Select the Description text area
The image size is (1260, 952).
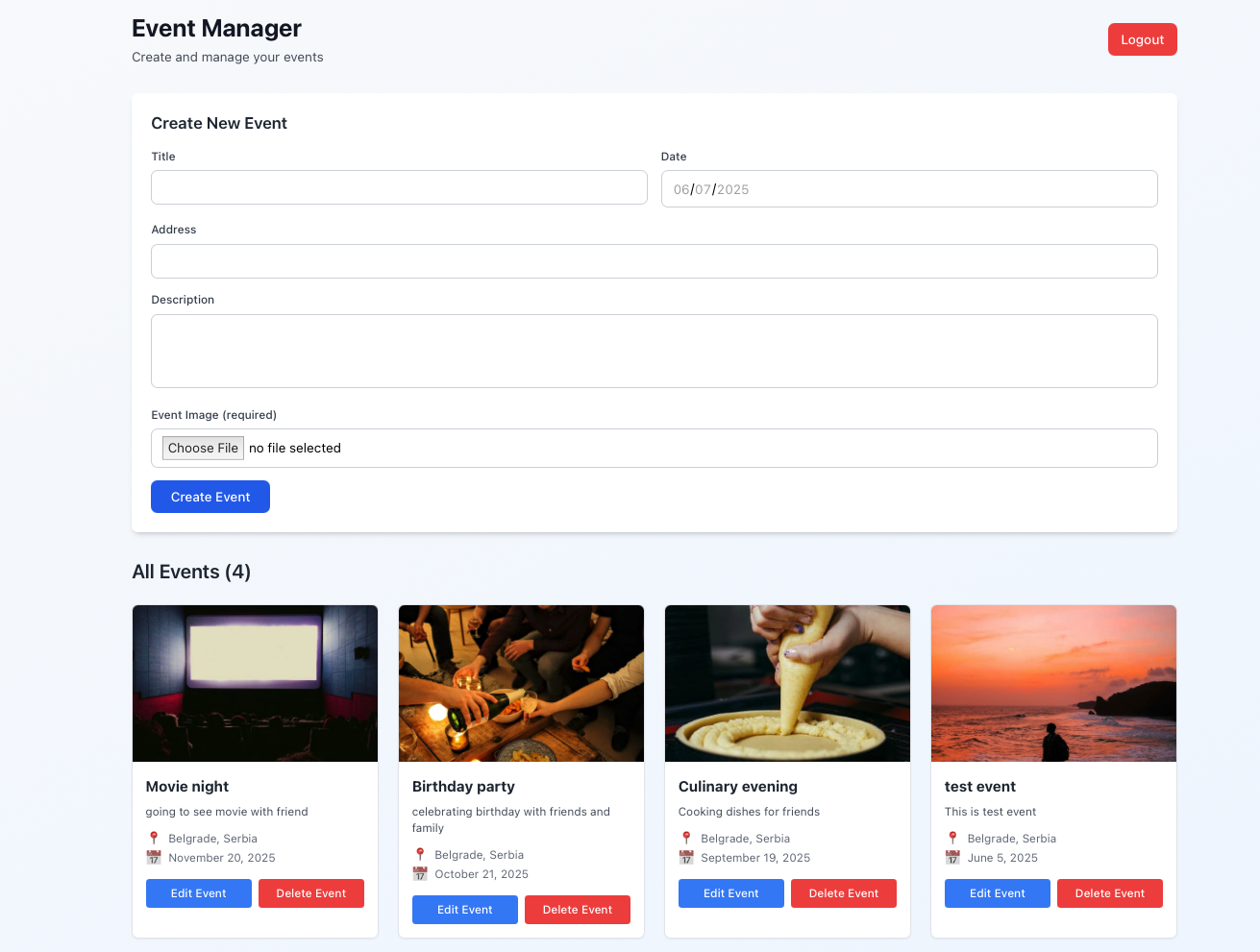(x=654, y=351)
